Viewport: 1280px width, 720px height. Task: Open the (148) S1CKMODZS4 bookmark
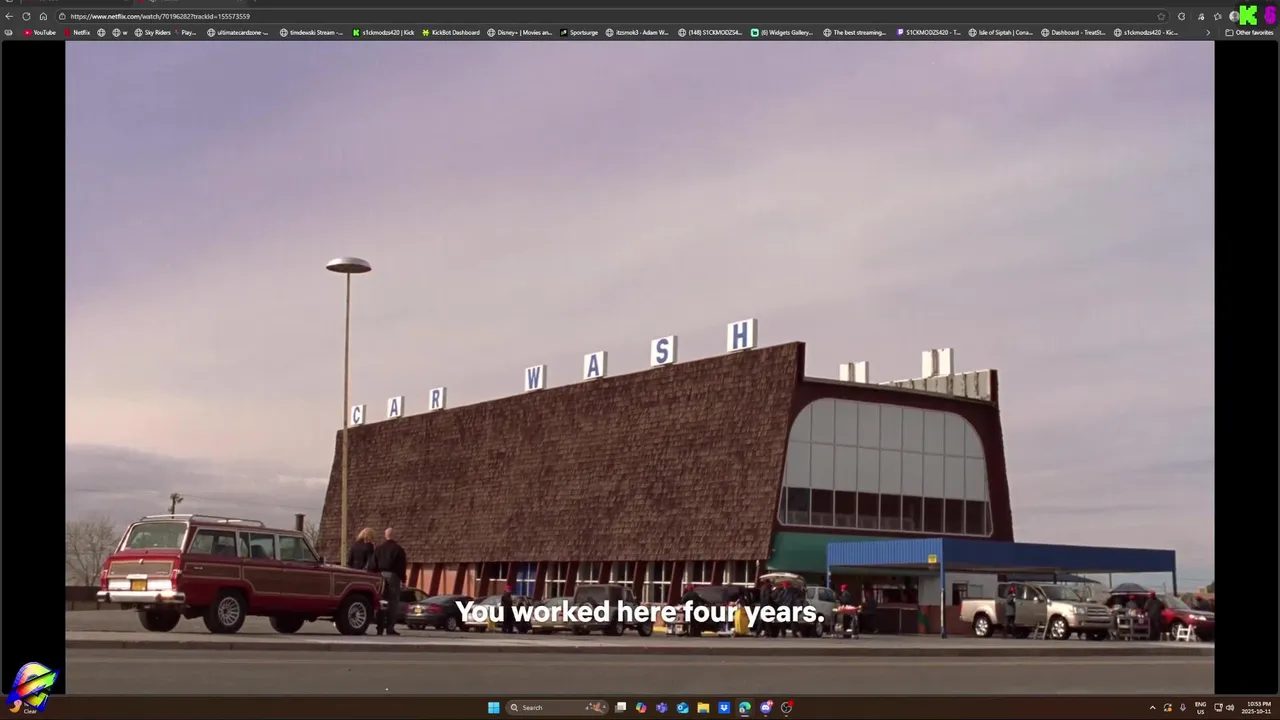(x=710, y=33)
